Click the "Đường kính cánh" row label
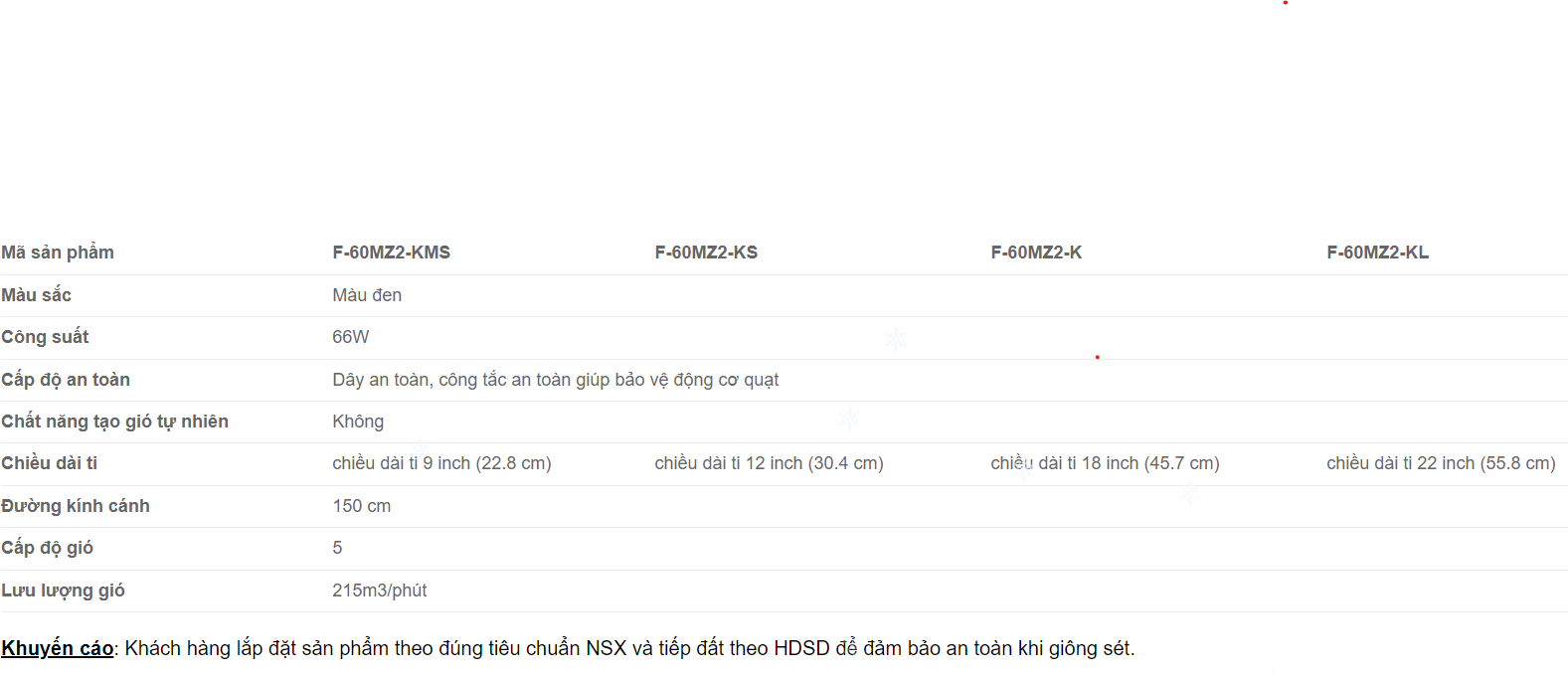Screen dimensions: 1568x675 76,506
